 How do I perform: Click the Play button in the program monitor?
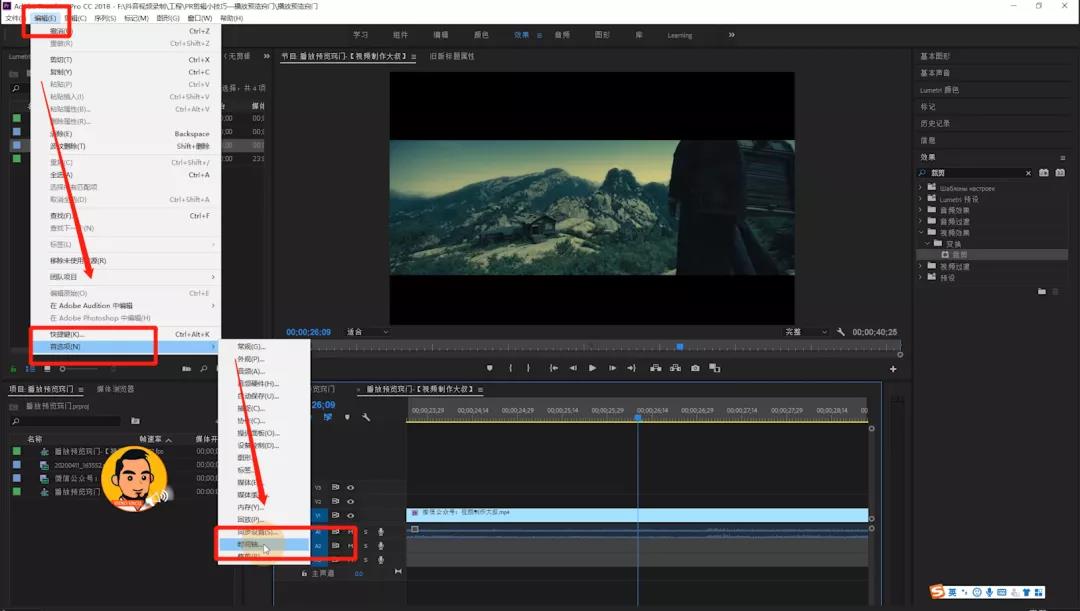[x=592, y=368]
